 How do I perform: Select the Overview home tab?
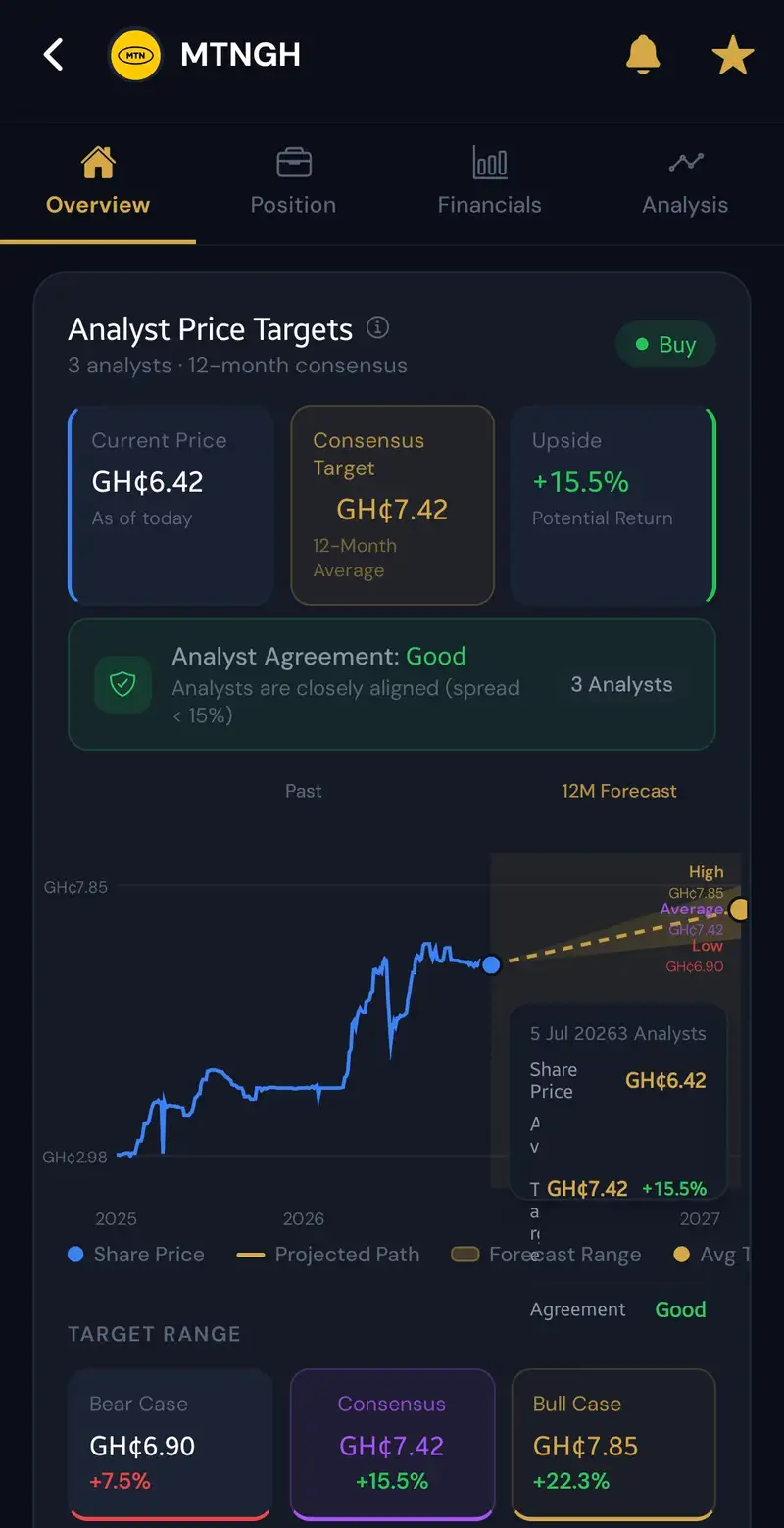[x=98, y=183]
